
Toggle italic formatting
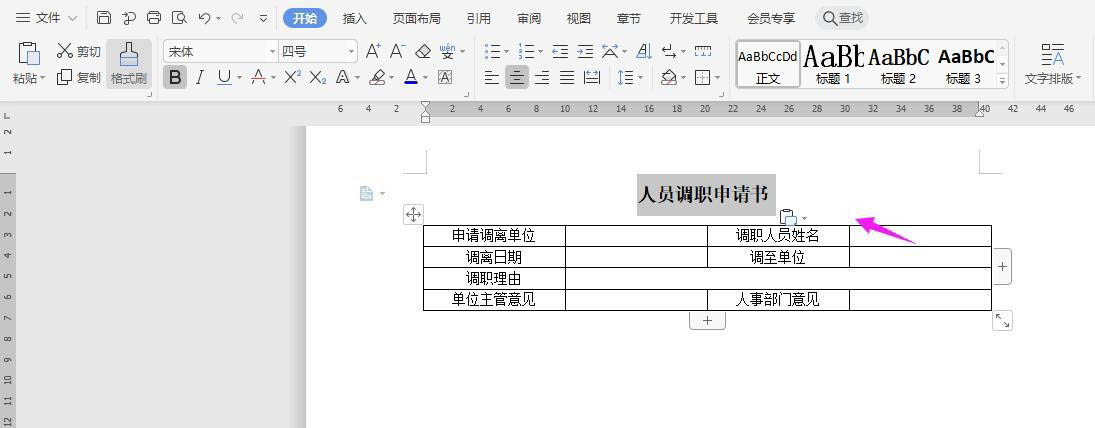tap(200, 78)
